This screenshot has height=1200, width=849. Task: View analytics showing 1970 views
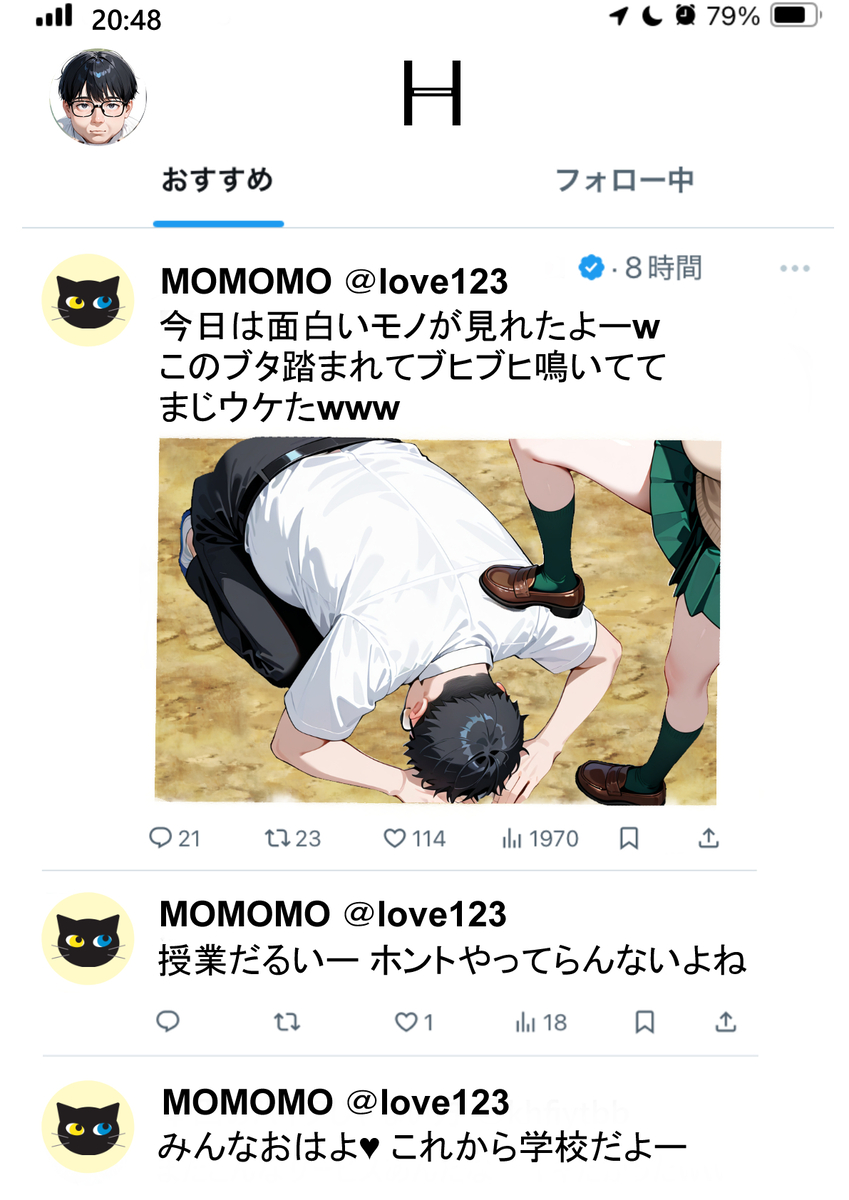pyautogui.click(x=540, y=838)
